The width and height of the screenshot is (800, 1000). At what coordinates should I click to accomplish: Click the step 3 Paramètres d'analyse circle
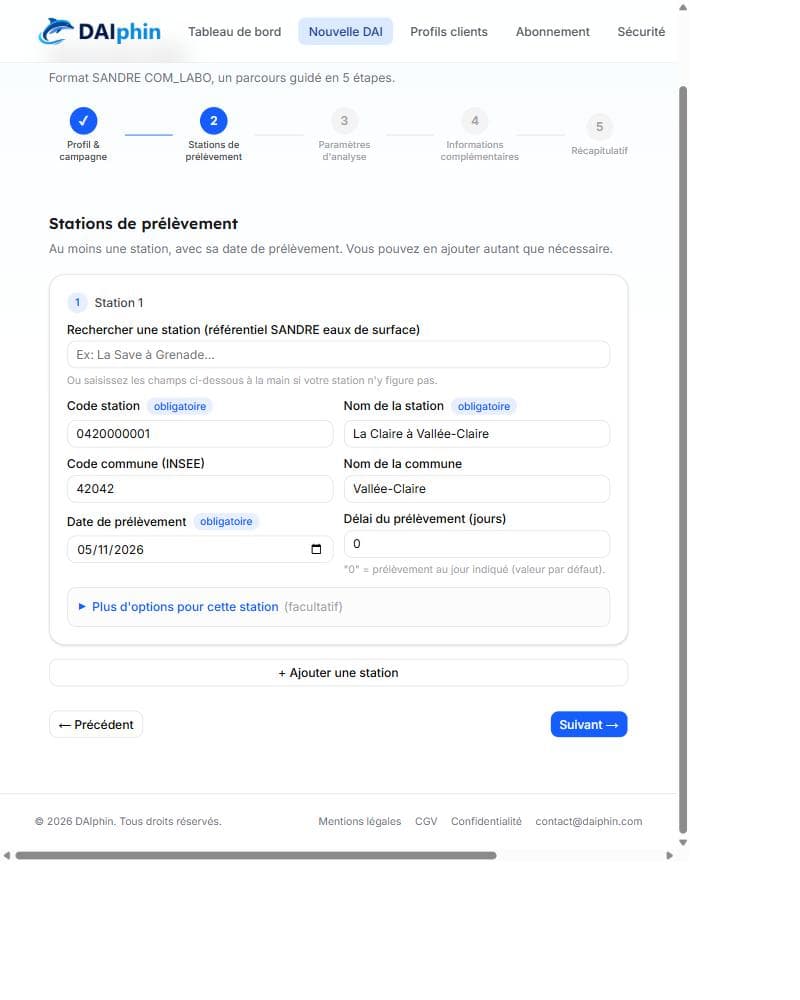point(344,121)
